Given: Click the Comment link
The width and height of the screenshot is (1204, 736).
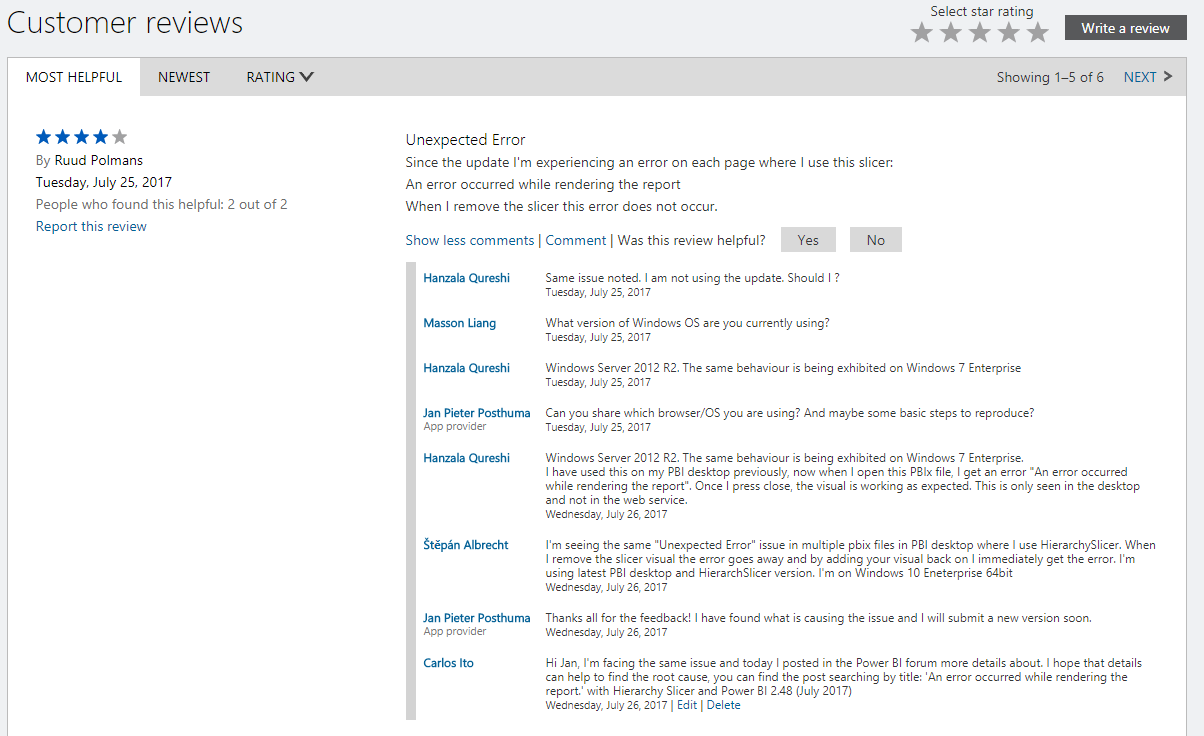Looking at the screenshot, I should 576,240.
